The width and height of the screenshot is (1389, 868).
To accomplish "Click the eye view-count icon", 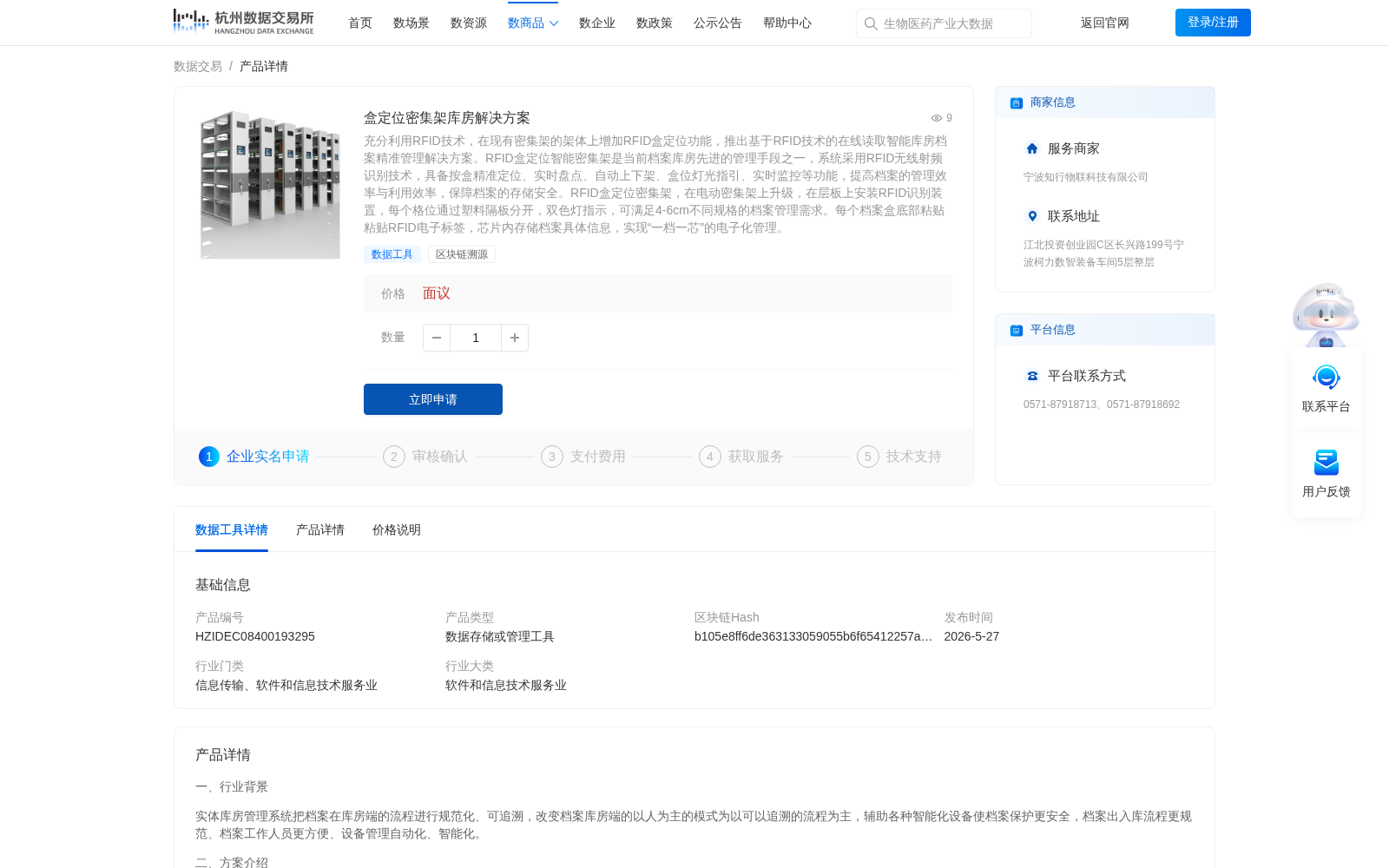I will pos(937,118).
